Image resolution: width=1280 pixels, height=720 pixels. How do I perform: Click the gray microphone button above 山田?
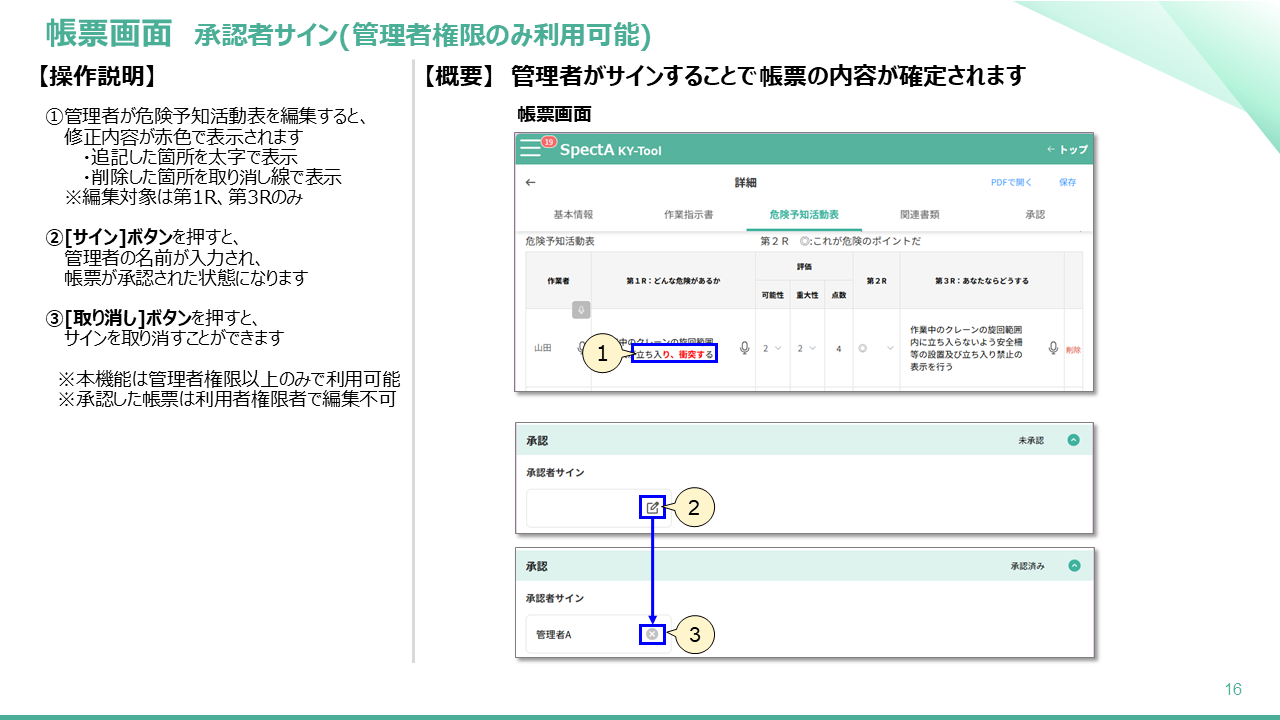(581, 310)
